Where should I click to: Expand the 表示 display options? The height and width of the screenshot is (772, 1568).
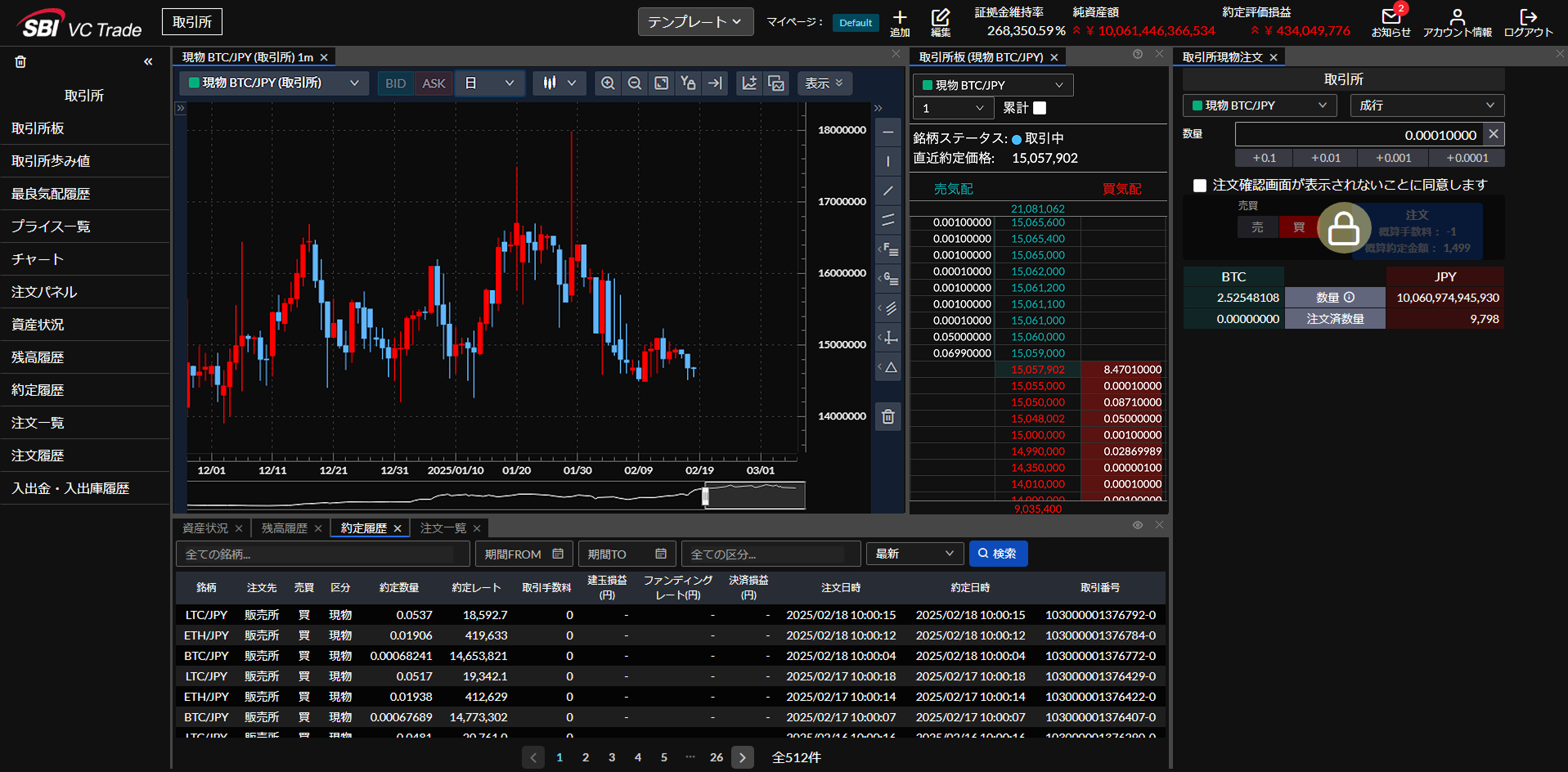824,83
